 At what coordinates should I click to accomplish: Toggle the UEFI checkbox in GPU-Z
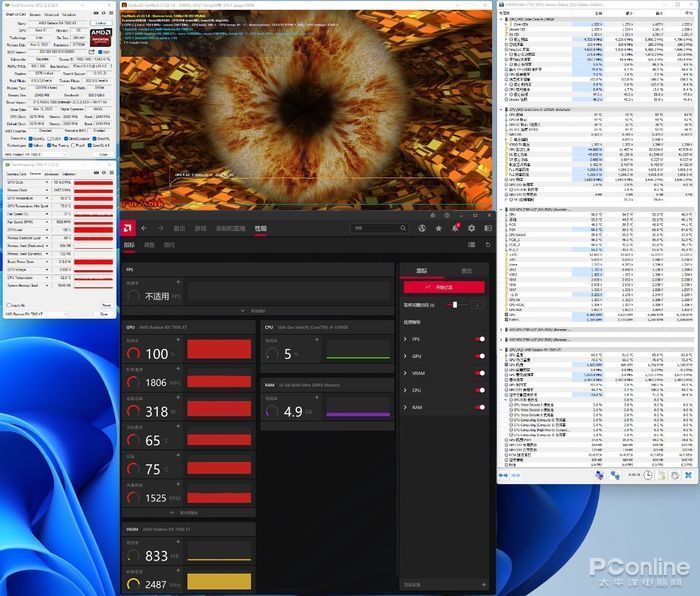pos(100,52)
